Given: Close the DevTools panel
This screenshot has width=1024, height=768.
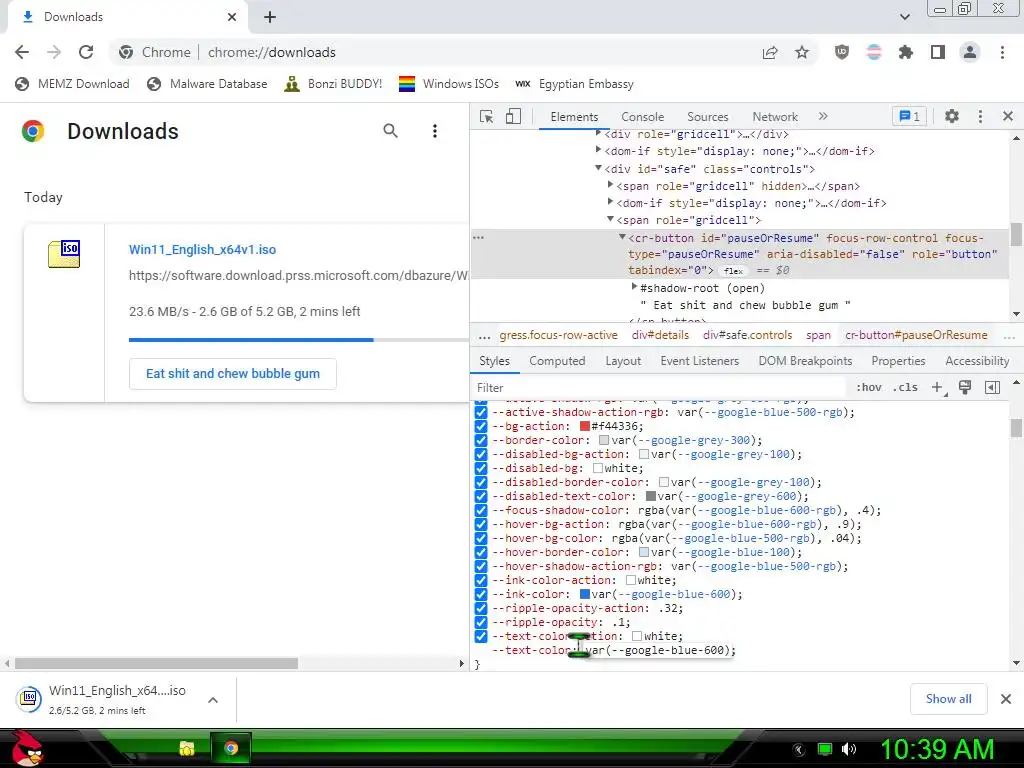Looking at the screenshot, I should tap(1008, 116).
